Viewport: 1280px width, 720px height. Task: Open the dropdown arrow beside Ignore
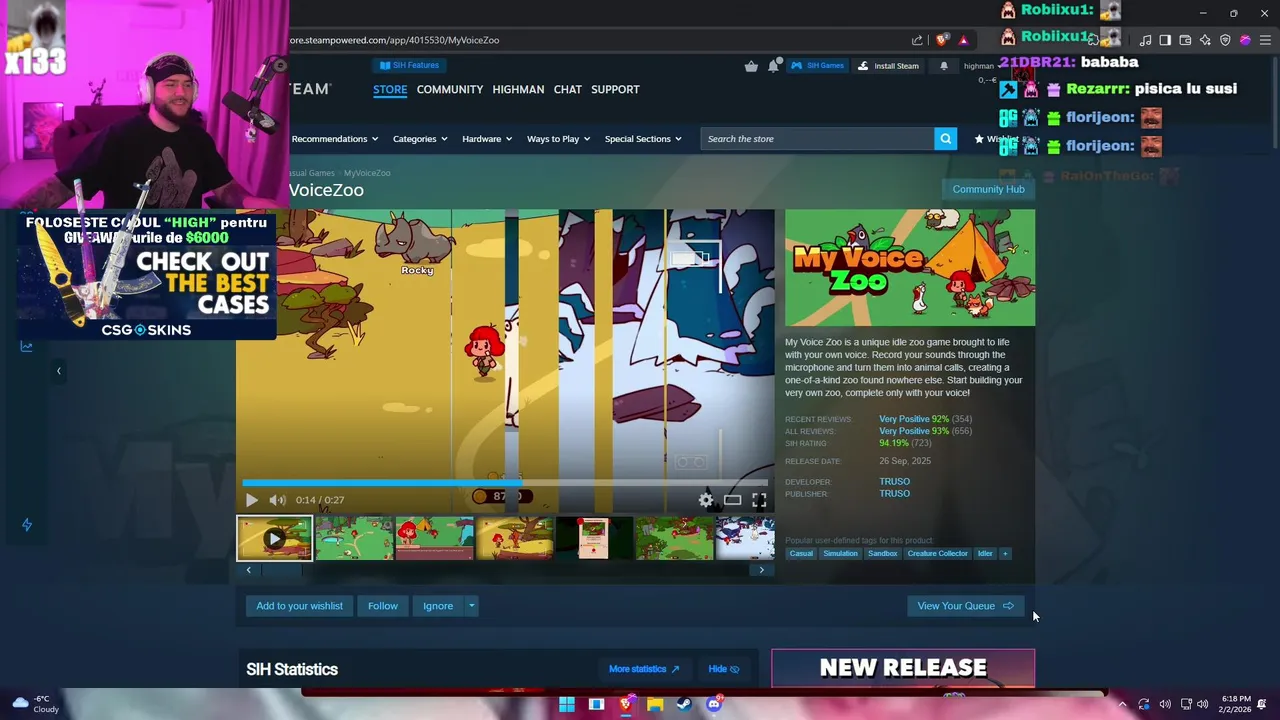(471, 606)
